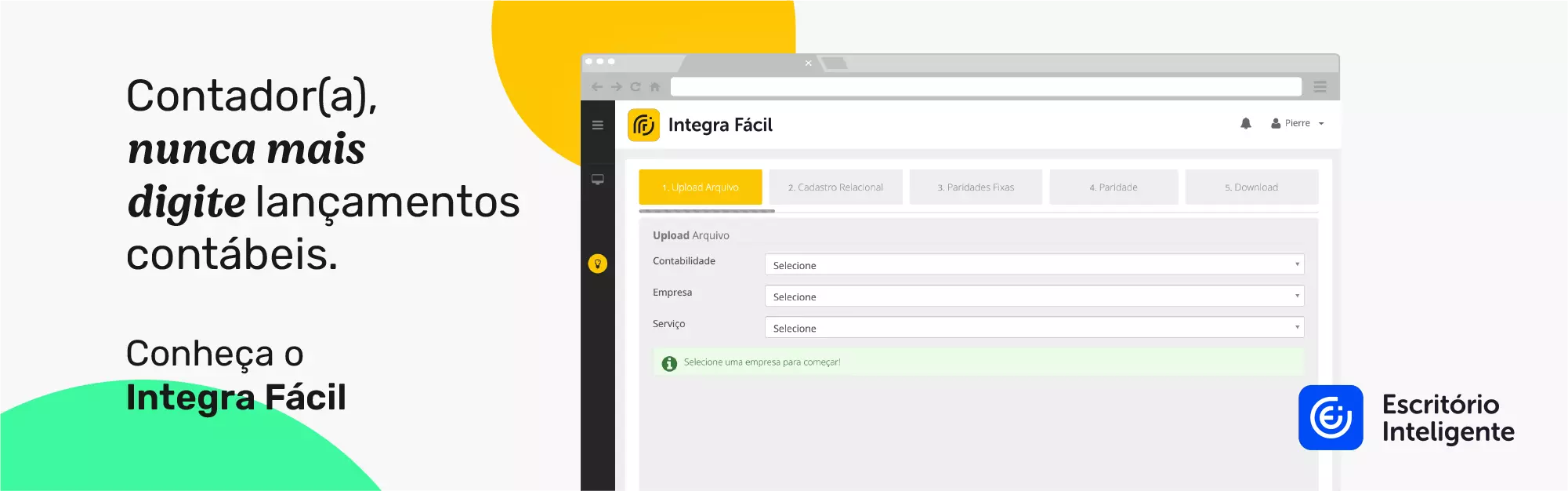
Task: Click the "Conheça o" banner text
Action: [x=215, y=355]
